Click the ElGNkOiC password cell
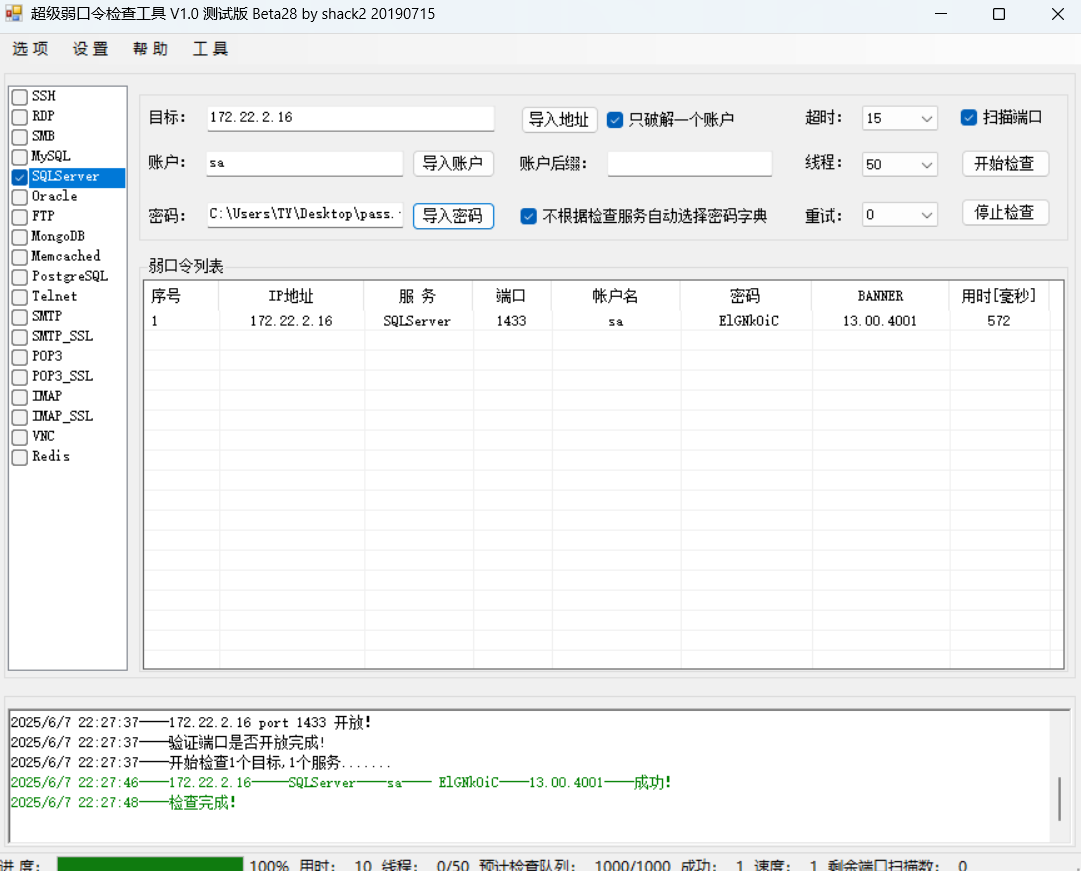1081x871 pixels. pos(749,321)
